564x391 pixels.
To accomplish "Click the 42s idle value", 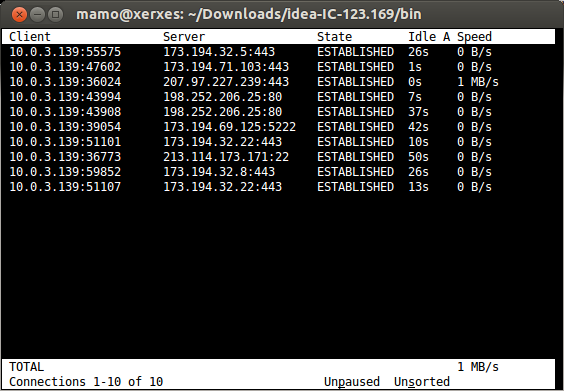I will 418,127.
